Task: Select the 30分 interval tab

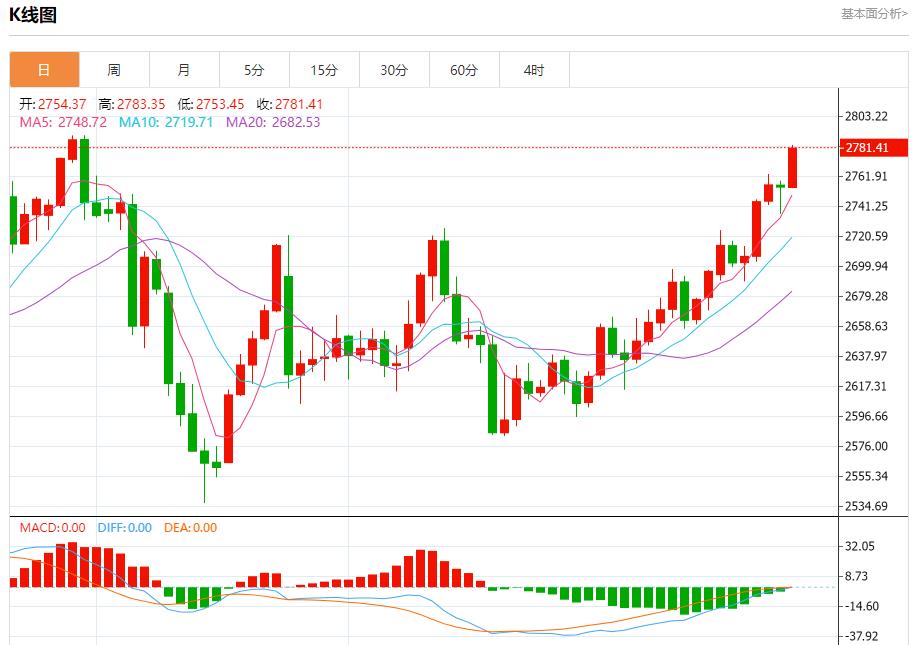Action: tap(394, 70)
